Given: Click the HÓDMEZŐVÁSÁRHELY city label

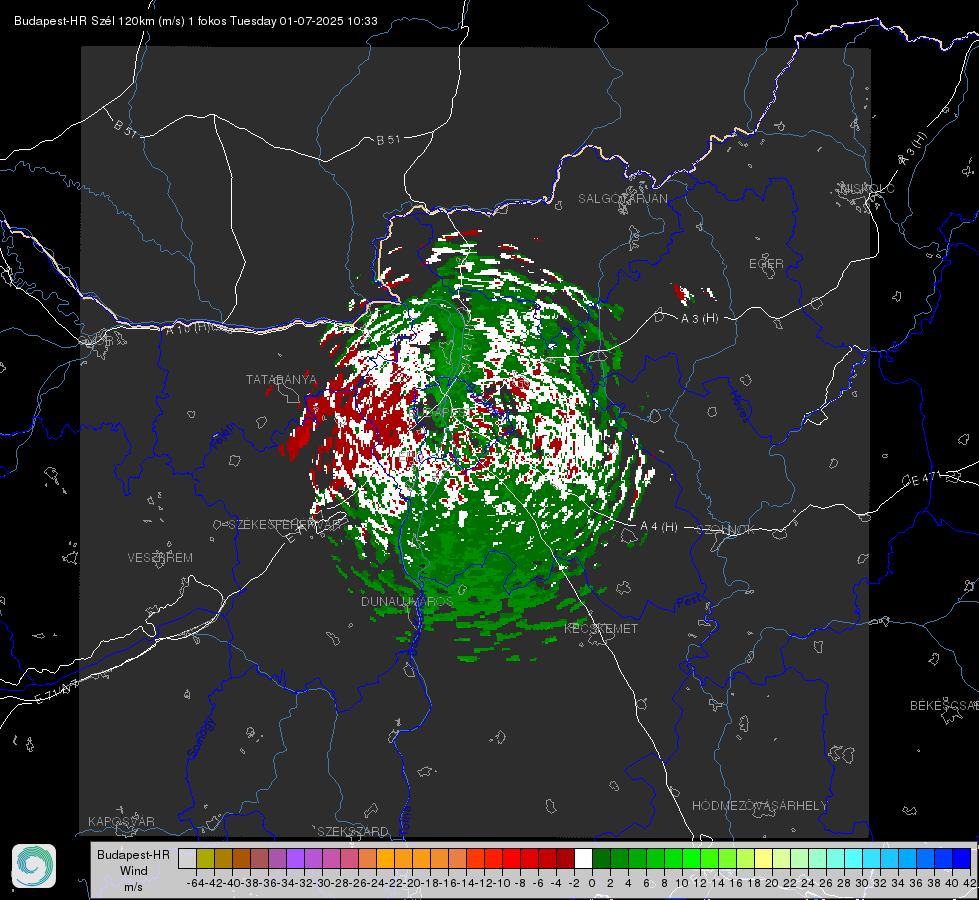Looking at the screenshot, I should pos(759,805).
